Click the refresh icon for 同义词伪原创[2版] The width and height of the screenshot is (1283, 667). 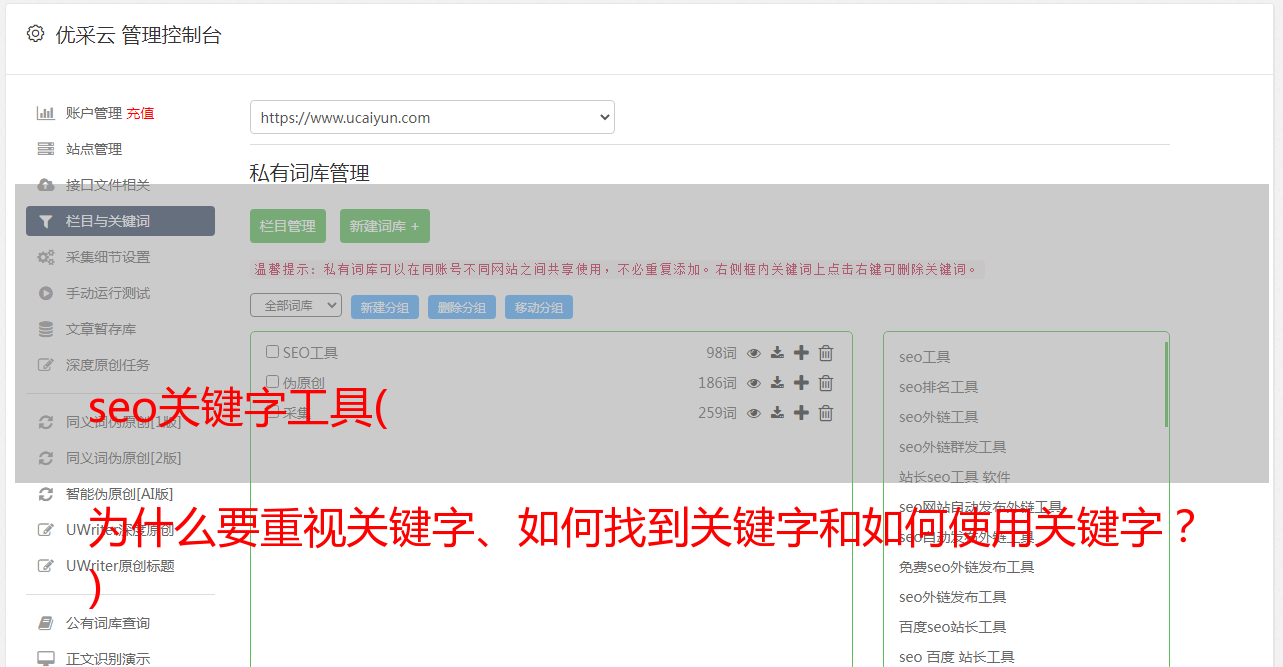(x=45, y=458)
